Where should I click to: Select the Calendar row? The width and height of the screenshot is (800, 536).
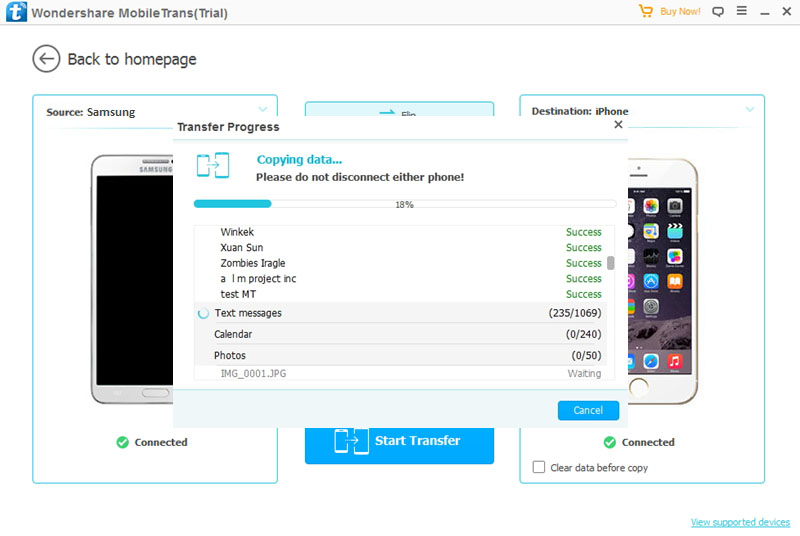pos(399,334)
